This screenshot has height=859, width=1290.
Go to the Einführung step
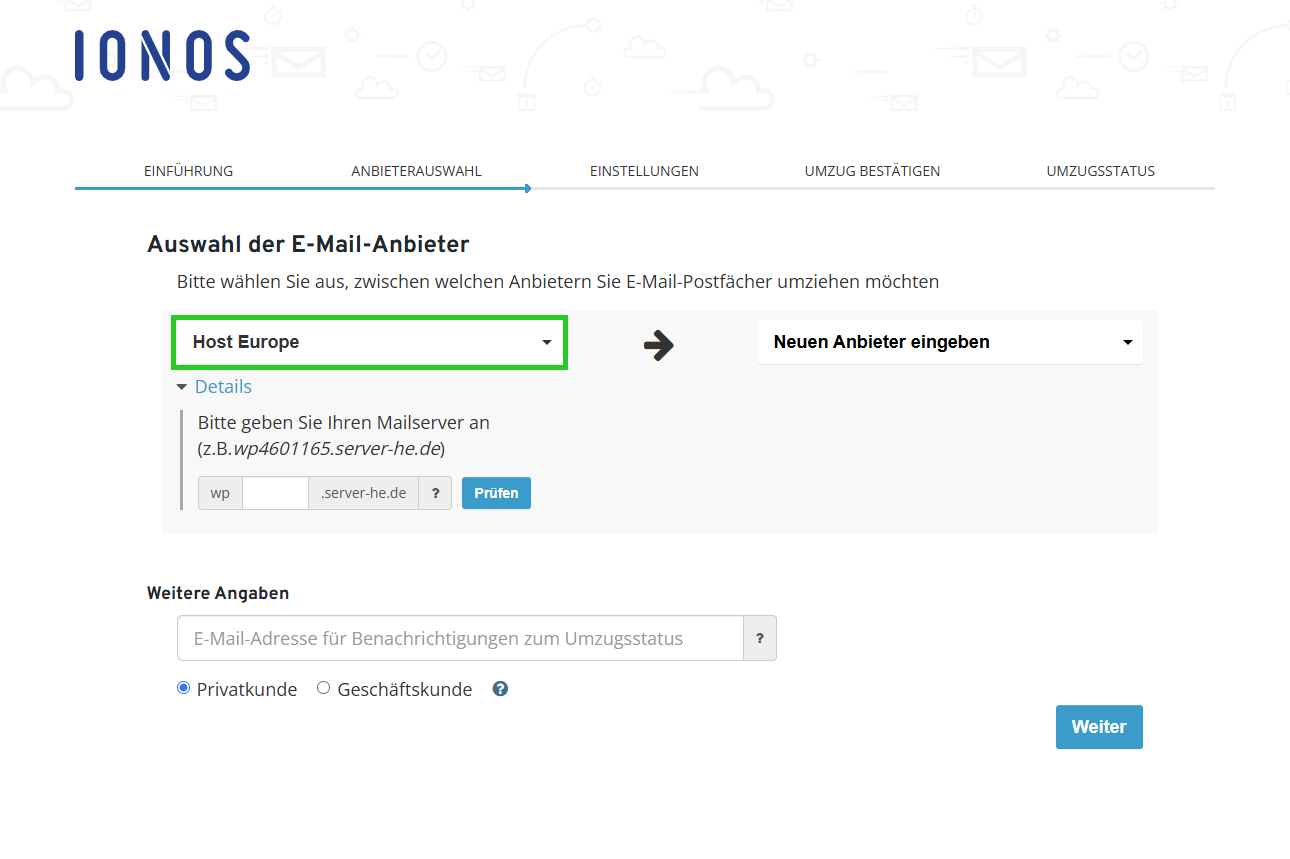(188, 171)
